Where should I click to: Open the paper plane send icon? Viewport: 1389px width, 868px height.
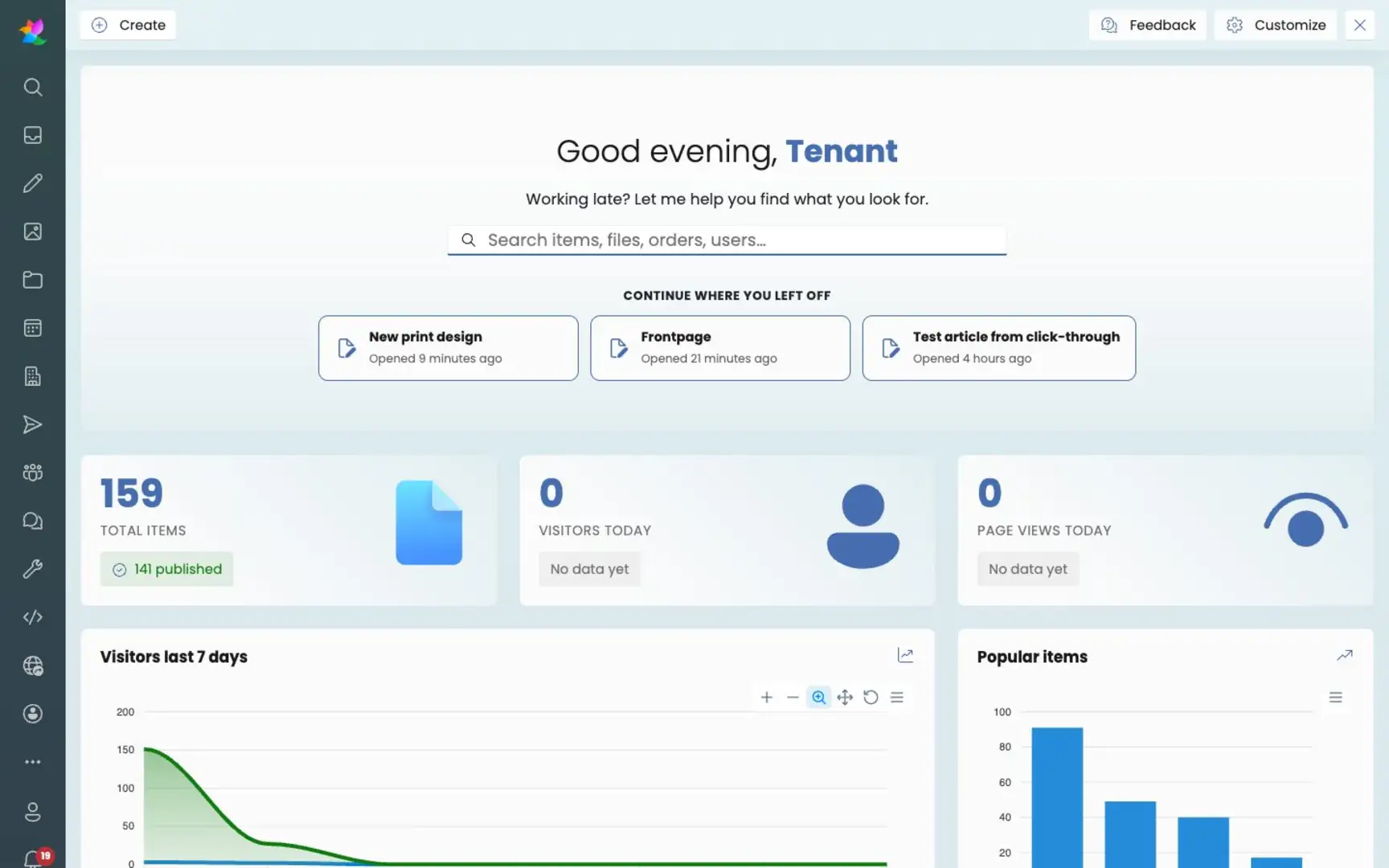click(x=32, y=424)
